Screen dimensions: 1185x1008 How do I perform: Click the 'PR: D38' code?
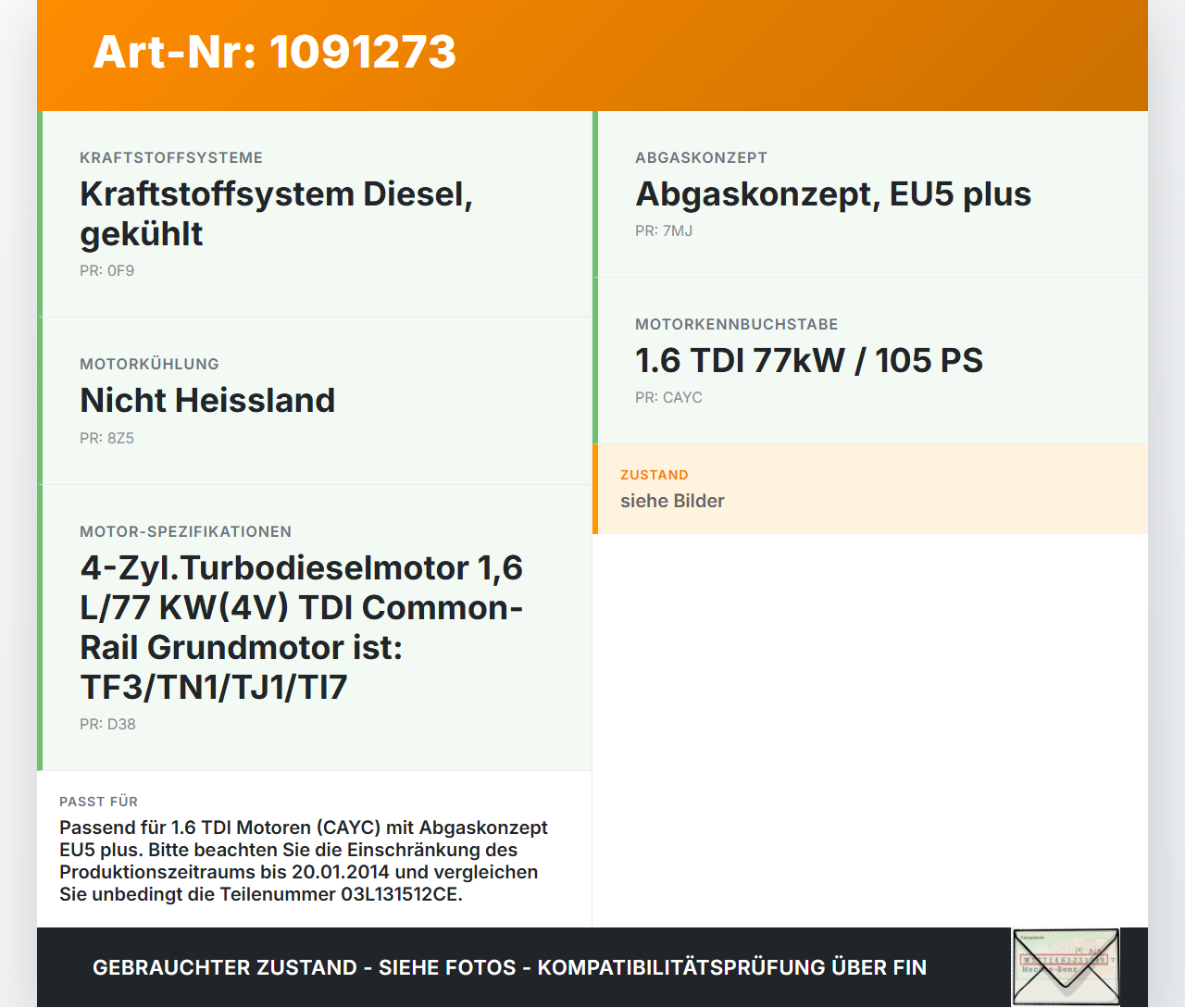point(108,725)
